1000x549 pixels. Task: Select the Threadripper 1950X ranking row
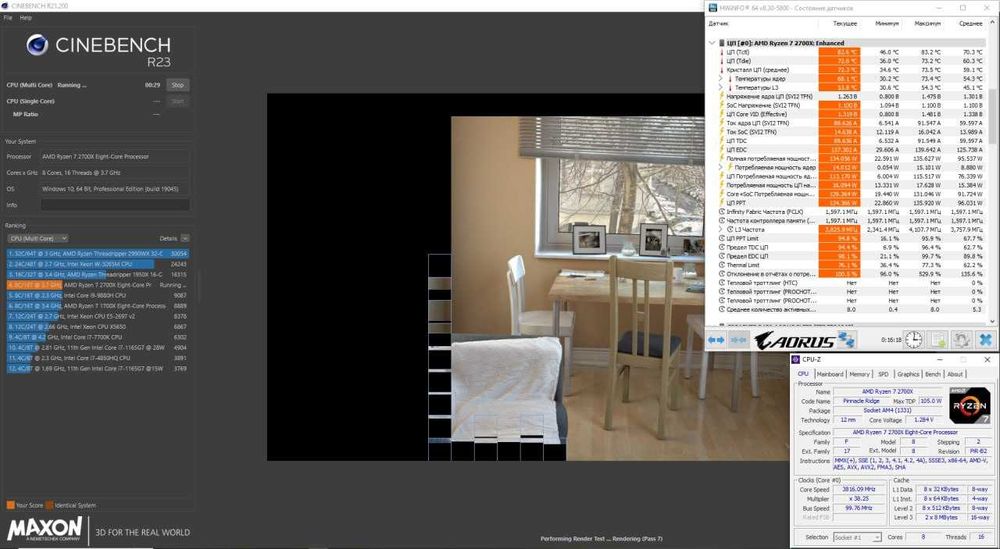[x=98, y=275]
